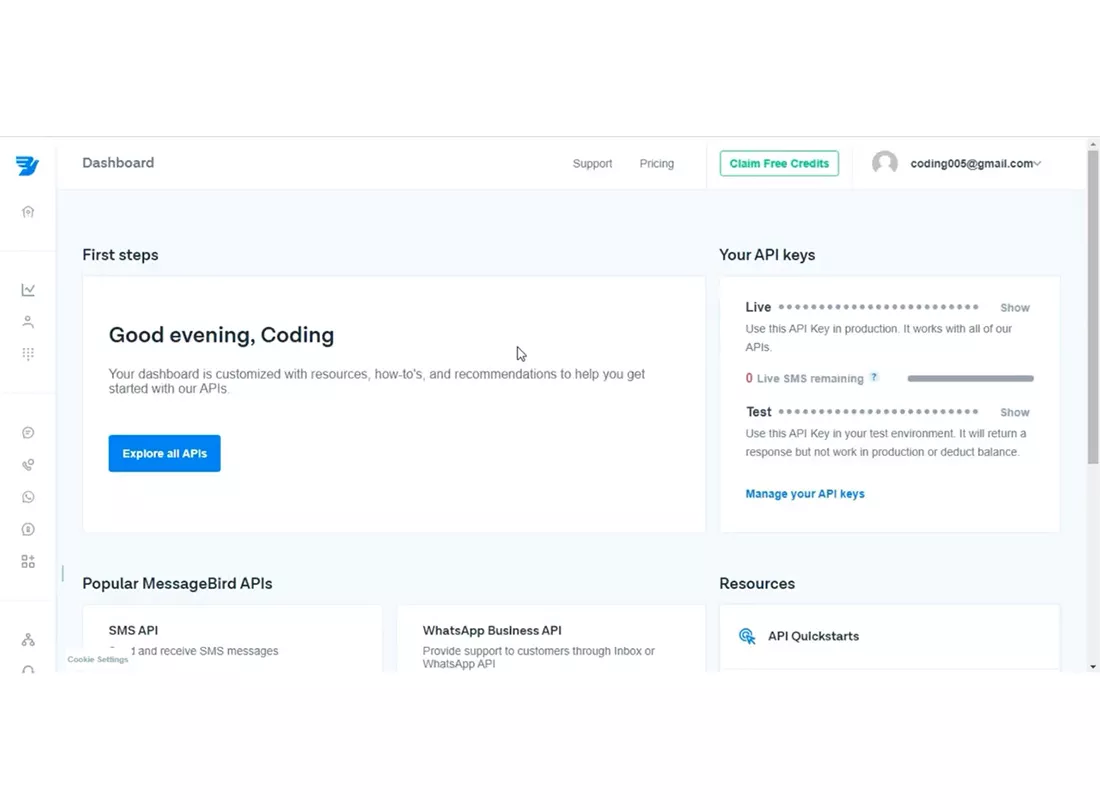Image resolution: width=1100 pixels, height=810 pixels.
Task: Click the user avatar icon
Action: (885, 163)
